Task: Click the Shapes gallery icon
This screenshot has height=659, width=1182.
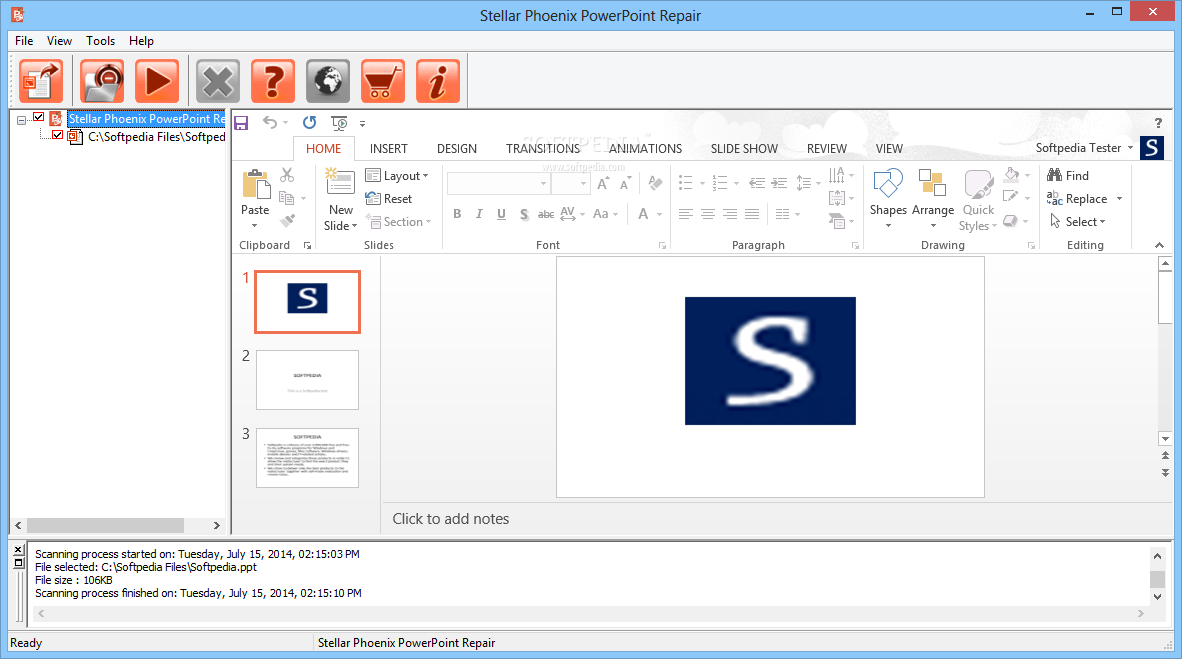Action: point(888,184)
